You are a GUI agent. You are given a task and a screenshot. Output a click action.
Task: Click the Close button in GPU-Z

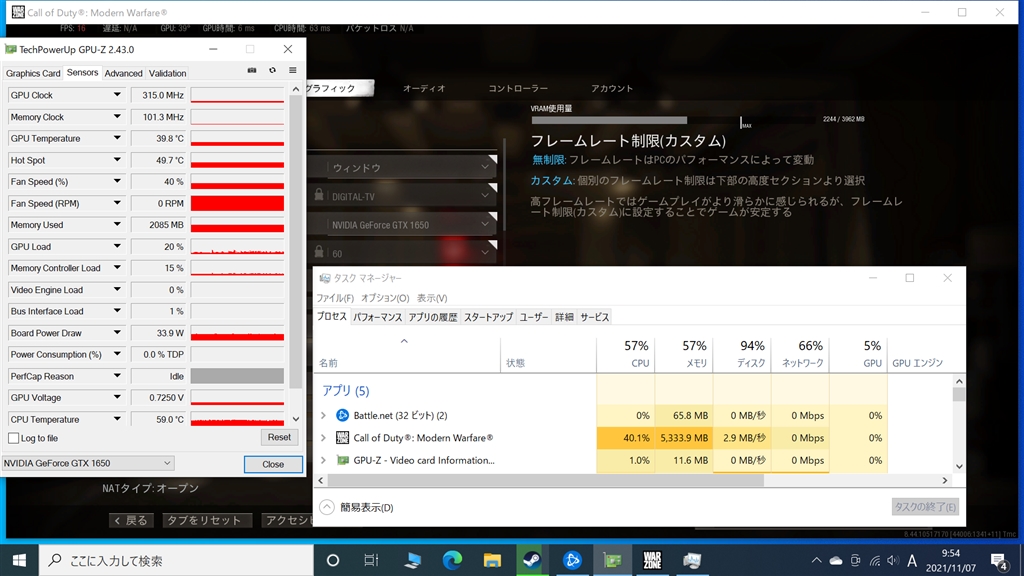[273, 464]
